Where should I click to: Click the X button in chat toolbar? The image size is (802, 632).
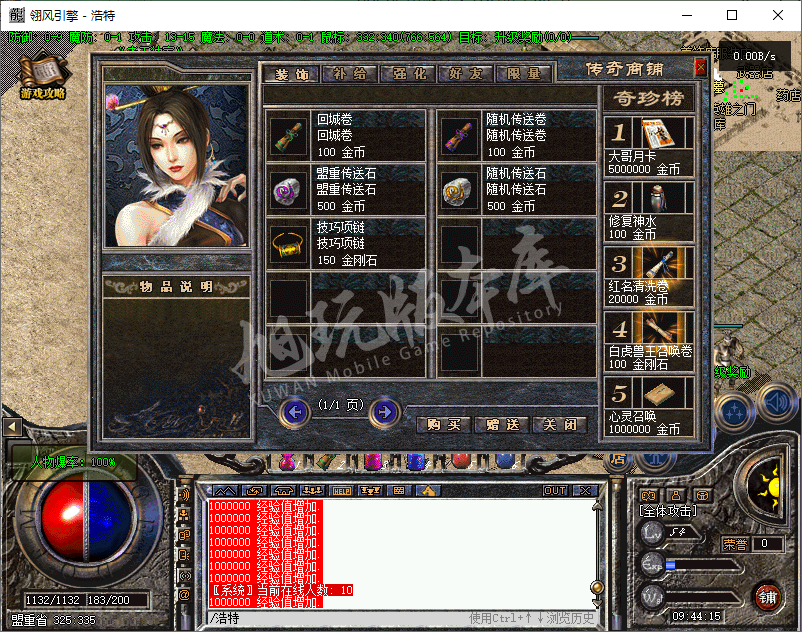pos(585,491)
